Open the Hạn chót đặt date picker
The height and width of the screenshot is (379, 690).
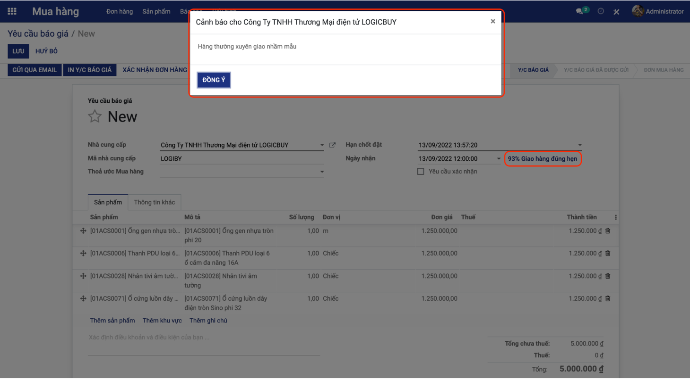pos(580,145)
